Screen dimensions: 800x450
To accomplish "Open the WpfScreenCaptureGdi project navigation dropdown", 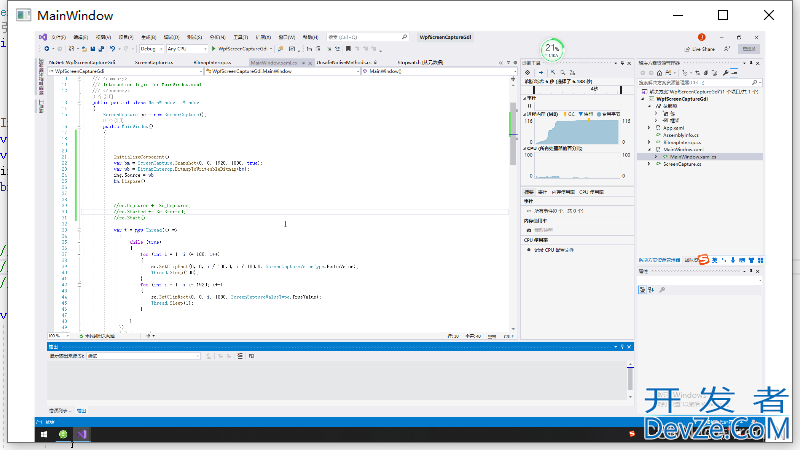I will 125,71.
